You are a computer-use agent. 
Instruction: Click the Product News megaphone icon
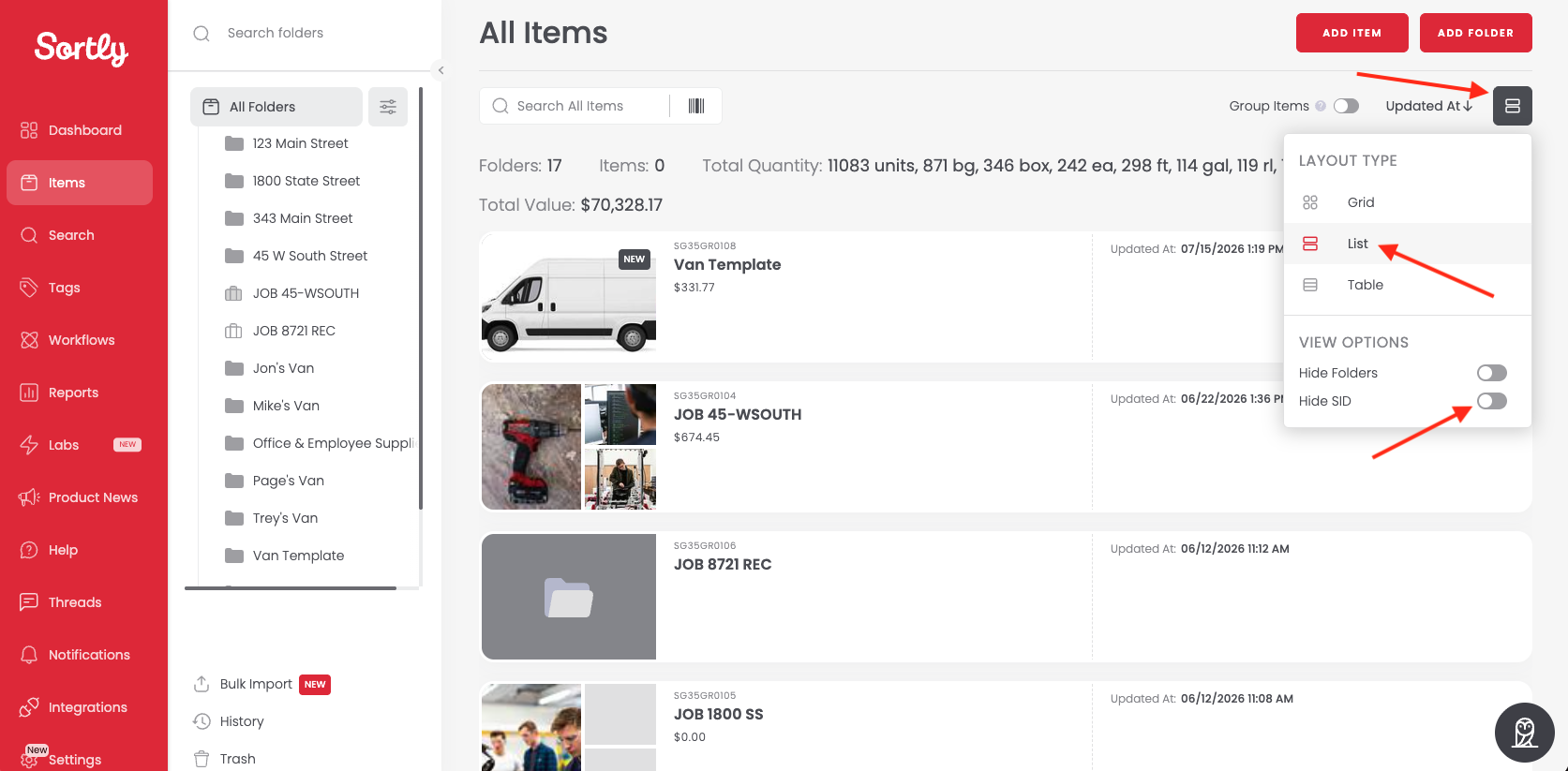[29, 497]
